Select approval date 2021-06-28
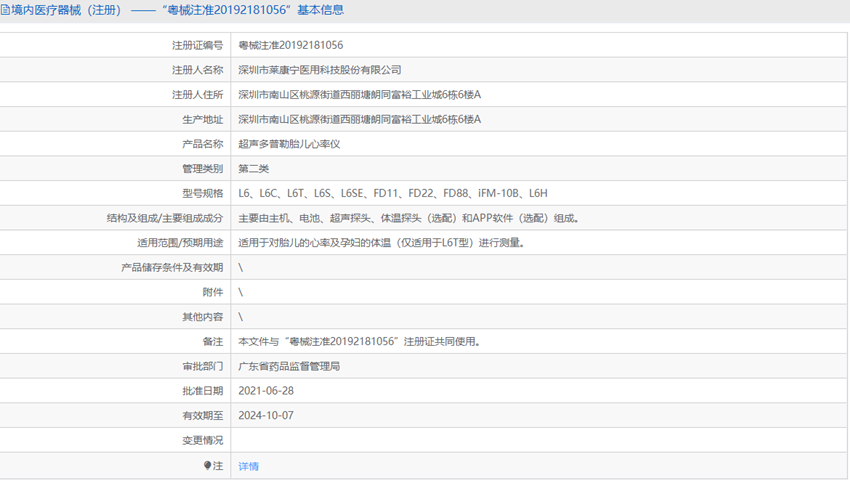 click(266, 391)
